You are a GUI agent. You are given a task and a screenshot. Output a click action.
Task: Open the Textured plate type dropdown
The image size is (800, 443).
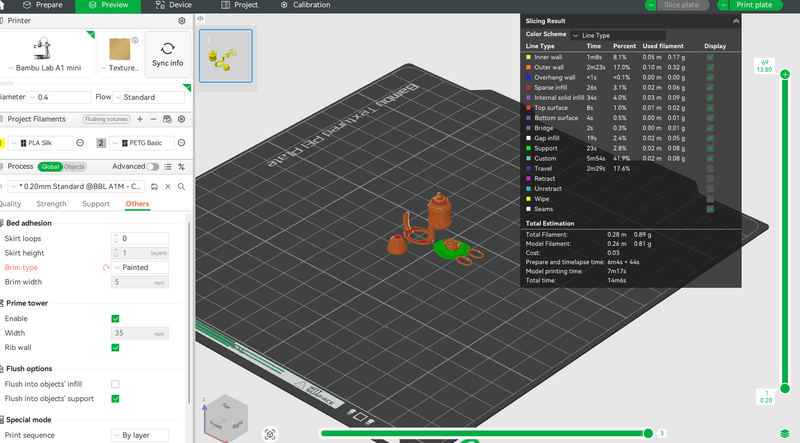click(x=120, y=55)
